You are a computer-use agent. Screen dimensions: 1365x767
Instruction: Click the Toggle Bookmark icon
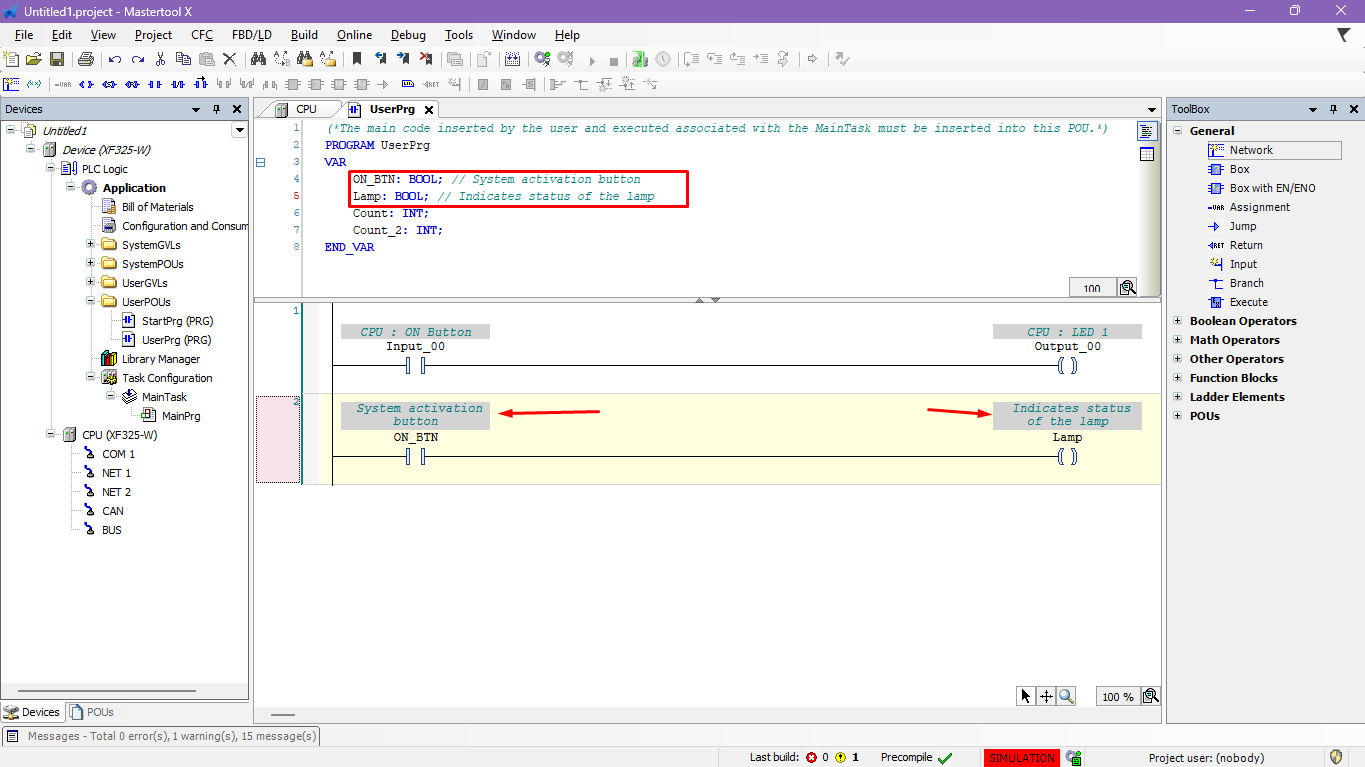356,60
